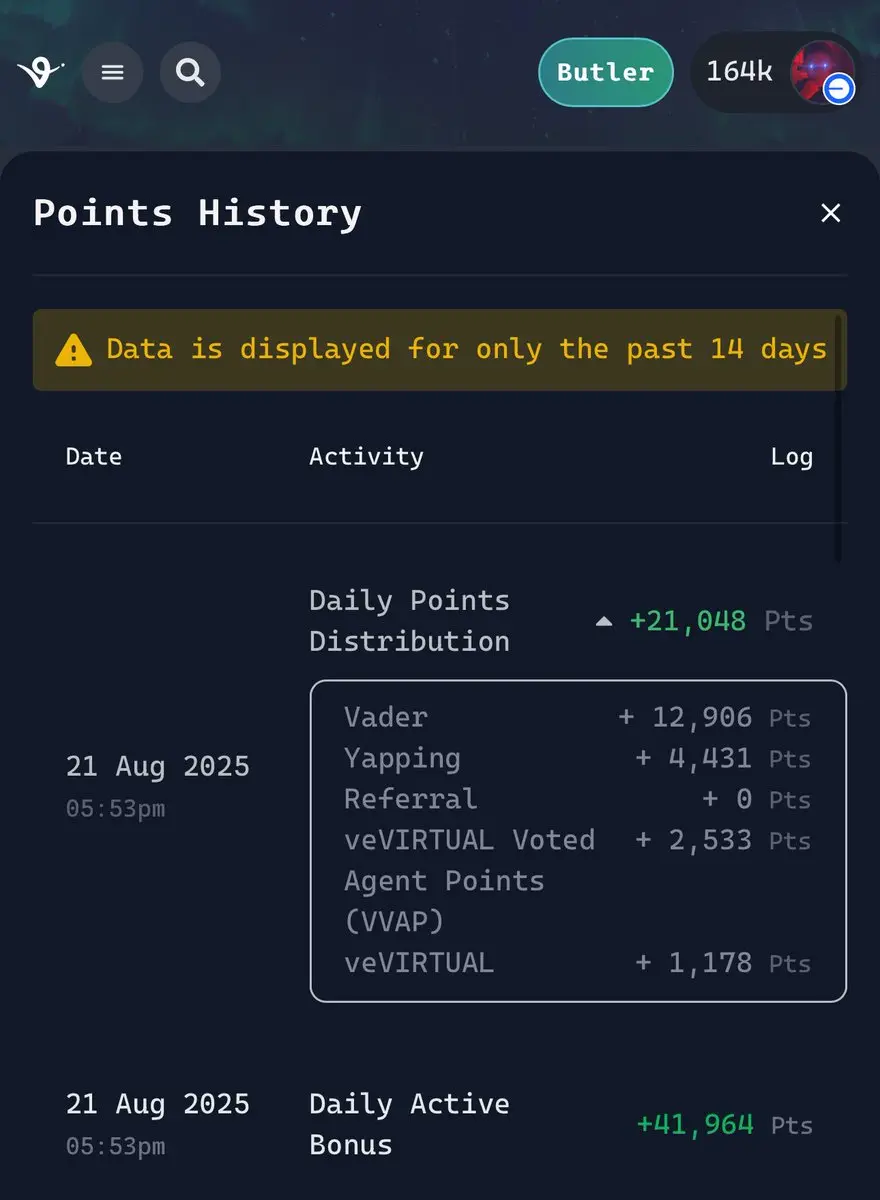Close the Points History panel
The width and height of the screenshot is (880, 1200).
pos(830,213)
